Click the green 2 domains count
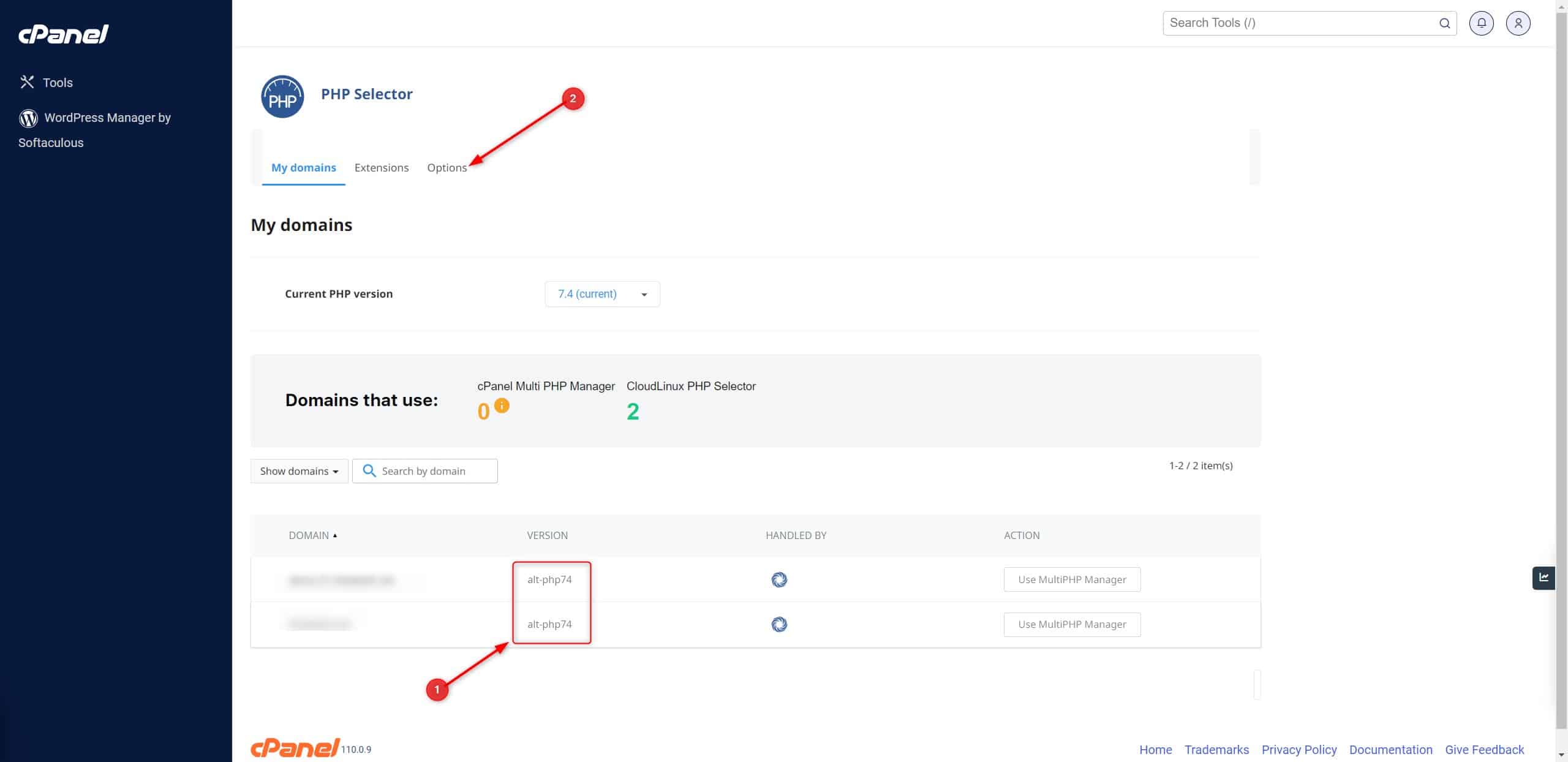The height and width of the screenshot is (762, 1568). [x=633, y=412]
